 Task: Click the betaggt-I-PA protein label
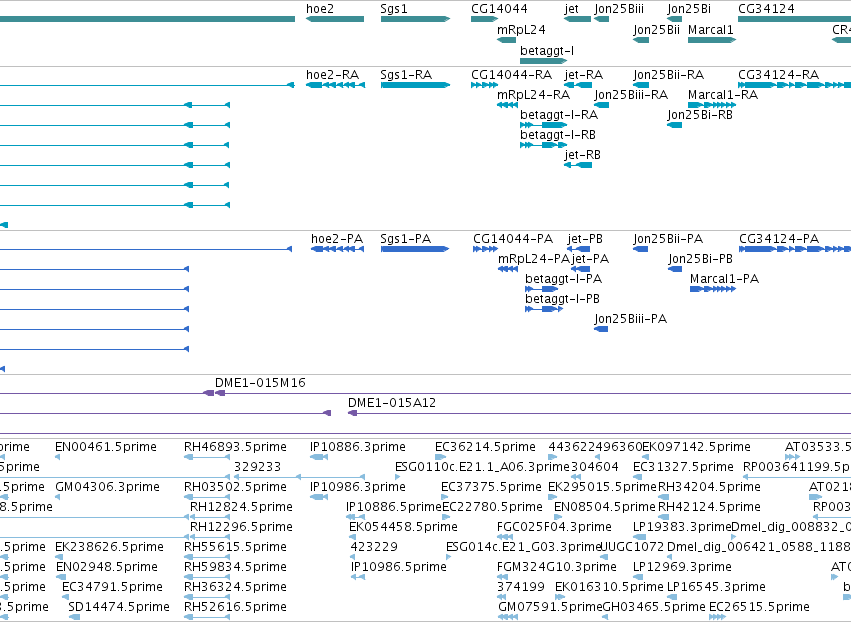[563, 279]
